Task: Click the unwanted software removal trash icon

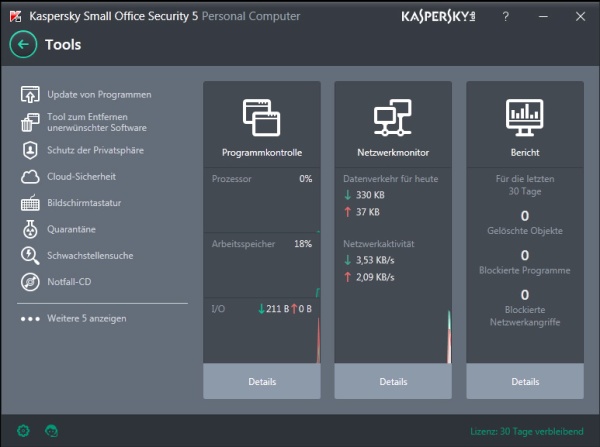Action: 30,122
